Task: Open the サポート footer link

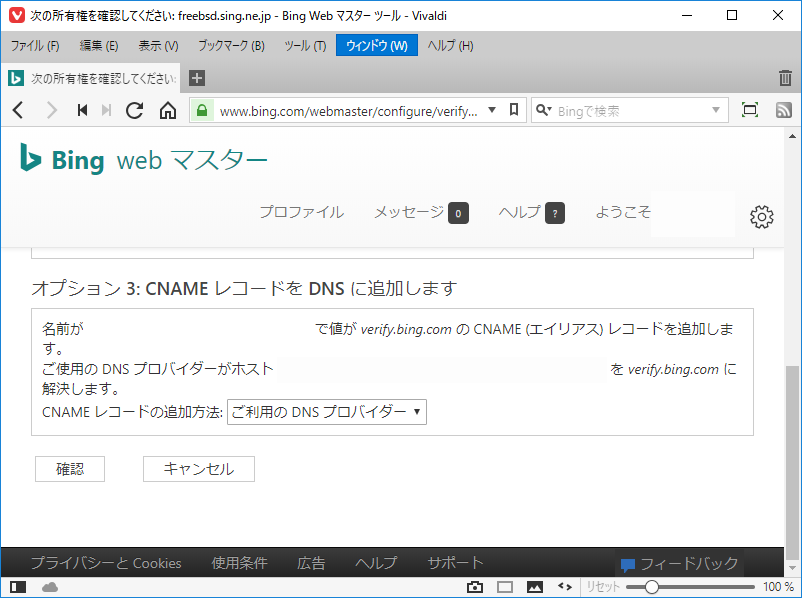Action: click(455, 563)
